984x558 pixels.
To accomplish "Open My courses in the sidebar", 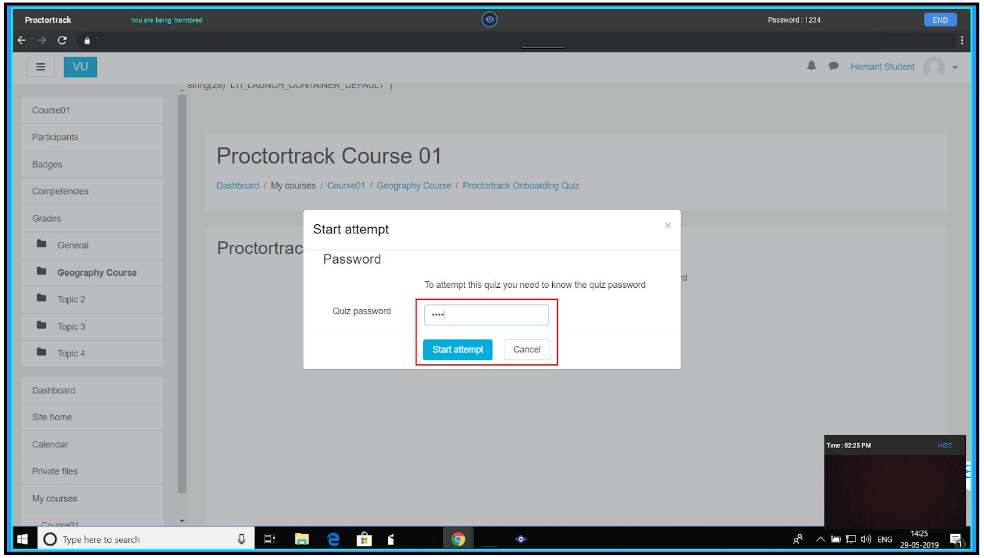I will (x=92, y=498).
